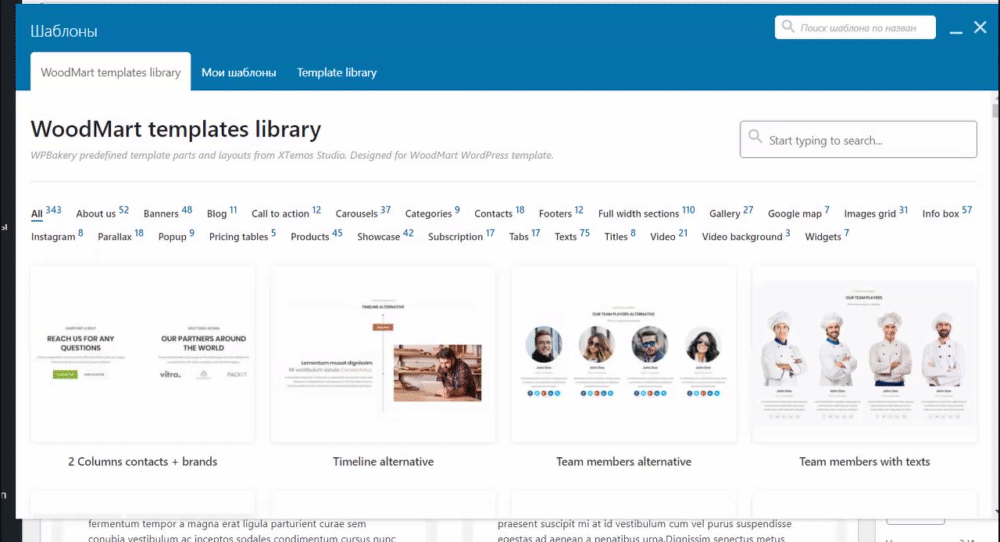1000x542 pixels.
Task: Filter templates by Video 21
Action: point(668,235)
